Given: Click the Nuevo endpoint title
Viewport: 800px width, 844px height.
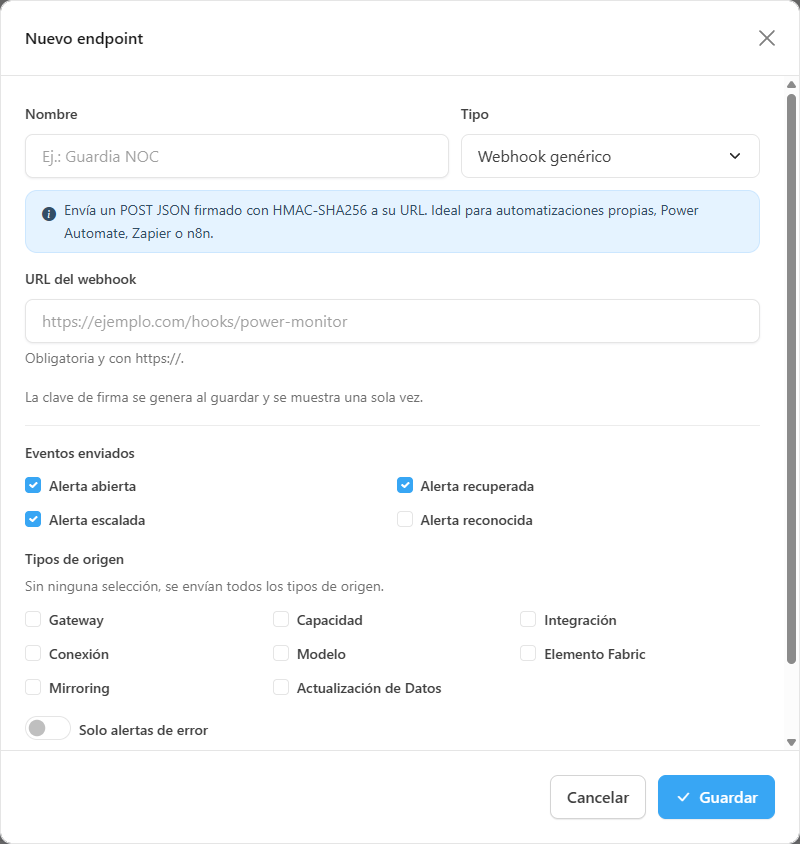Looking at the screenshot, I should point(84,39).
